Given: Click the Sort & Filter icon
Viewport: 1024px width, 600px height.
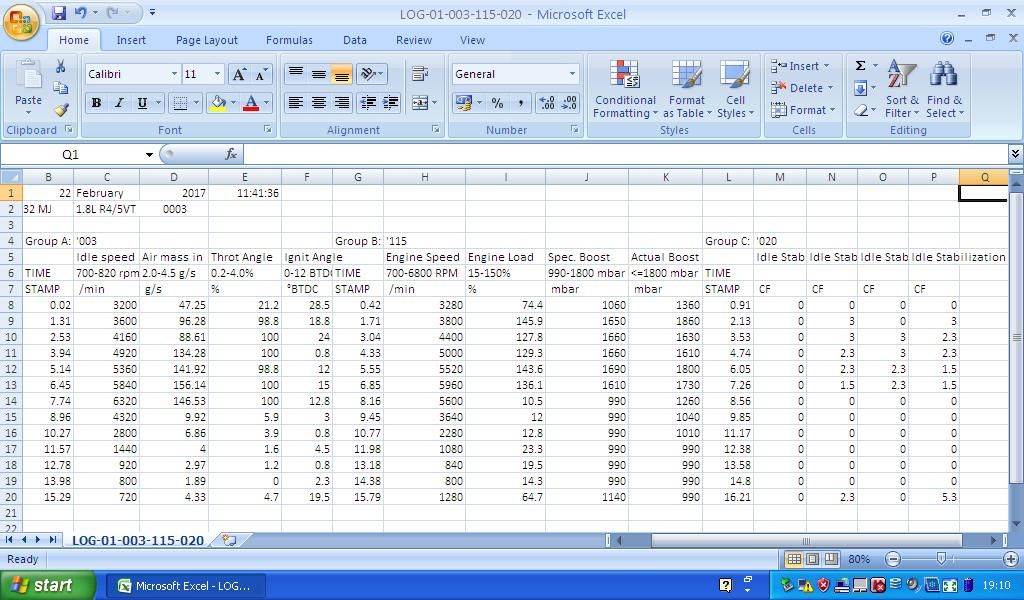Looking at the screenshot, I should click(x=902, y=90).
